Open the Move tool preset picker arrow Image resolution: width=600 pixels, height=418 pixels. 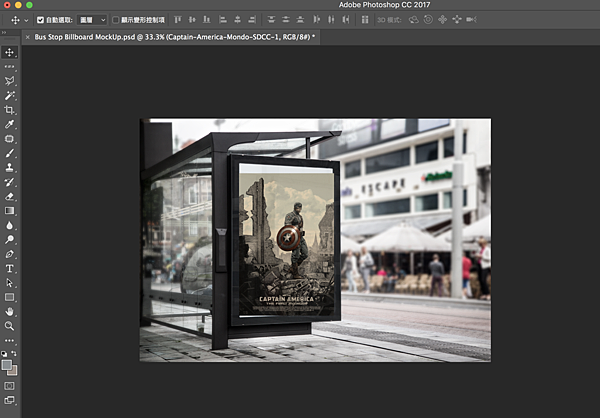(x=25, y=19)
